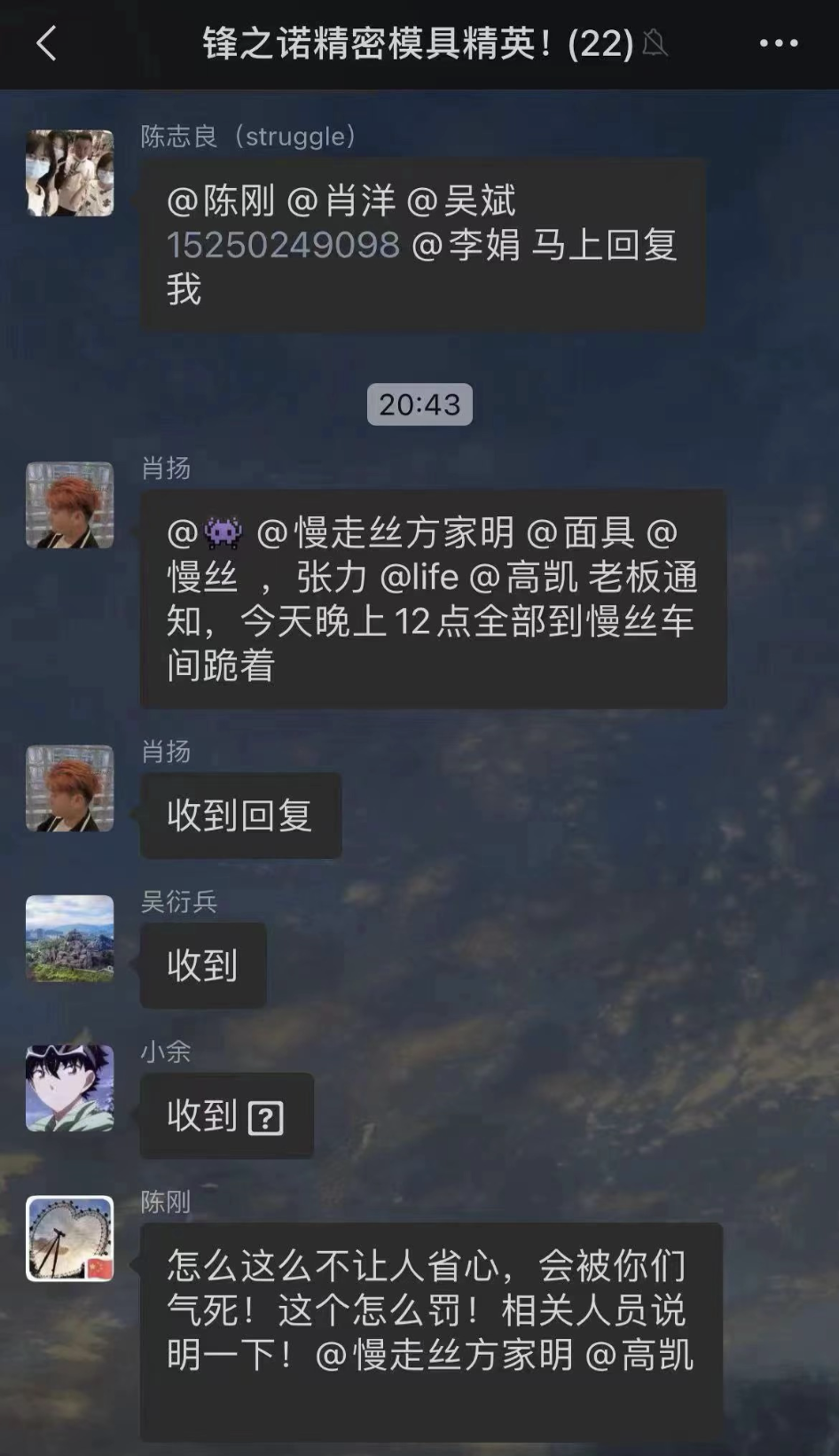Screen dimensions: 839x1456
Task: Tap the question-mark emoji in 小余's message
Action: 265,1118
